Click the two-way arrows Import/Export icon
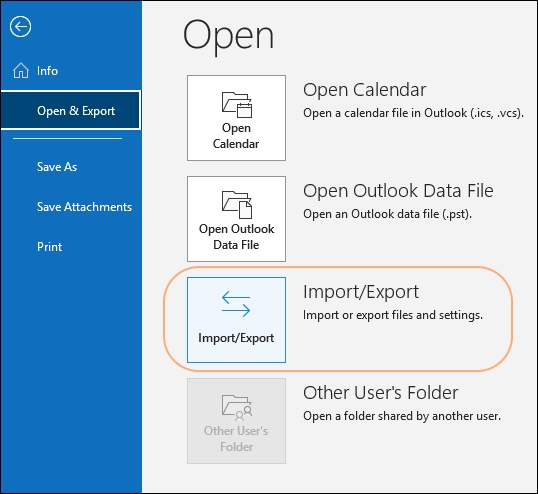 pos(236,304)
